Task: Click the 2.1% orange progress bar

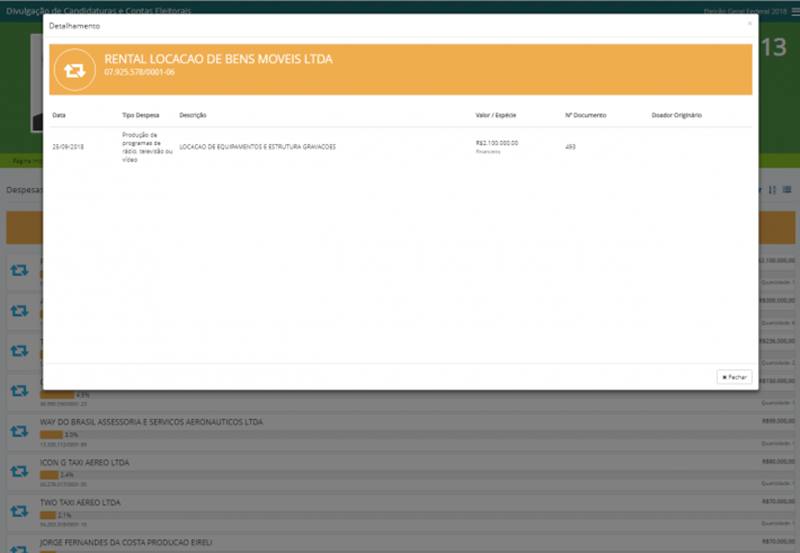Action: (48, 515)
